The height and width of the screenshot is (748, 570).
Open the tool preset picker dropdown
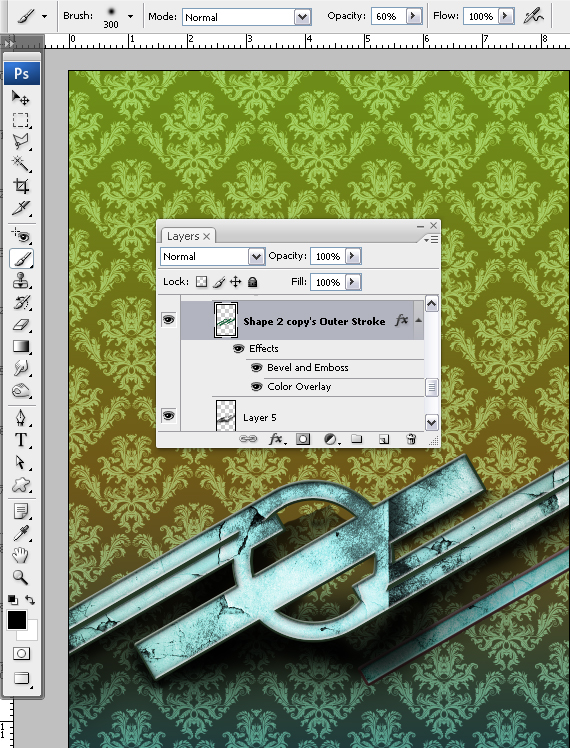tap(44, 16)
